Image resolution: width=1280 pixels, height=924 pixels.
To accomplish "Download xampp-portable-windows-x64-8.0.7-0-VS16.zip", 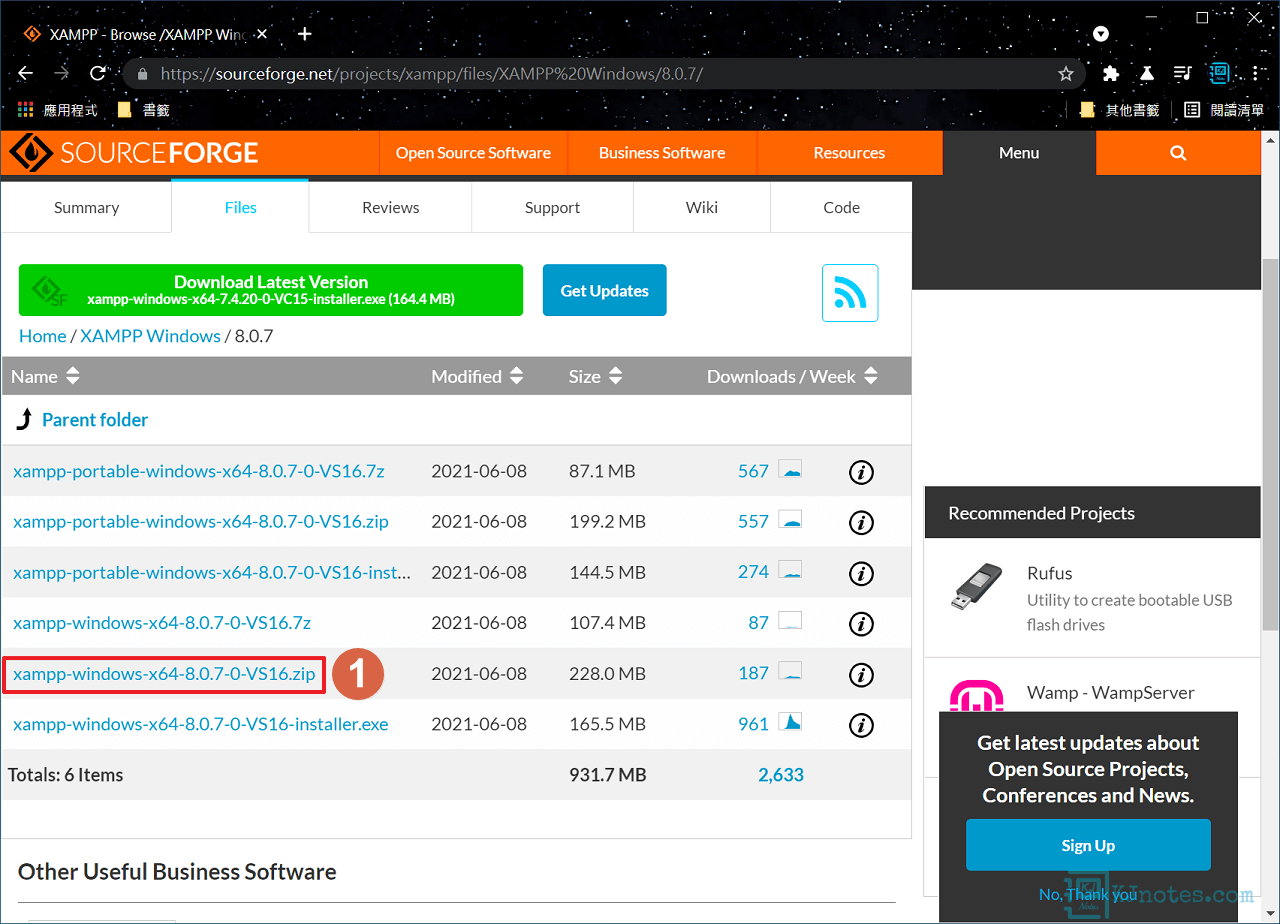I will tap(201, 522).
